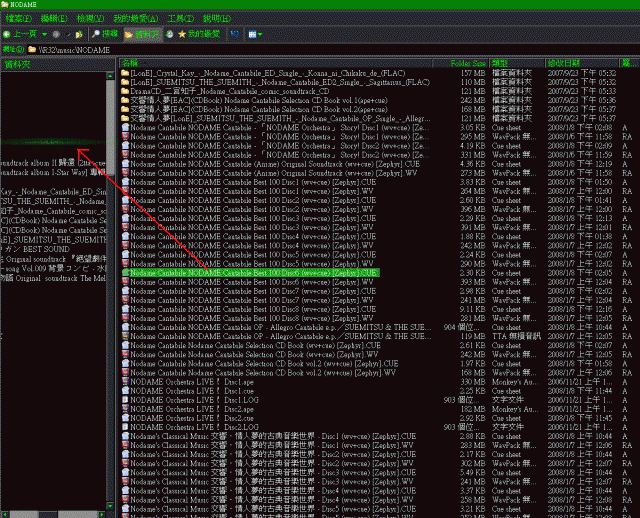Click icon of Best 100 Disc1 [Zephyr].CUE
The width and height of the screenshot is (640, 518).
coord(125,182)
